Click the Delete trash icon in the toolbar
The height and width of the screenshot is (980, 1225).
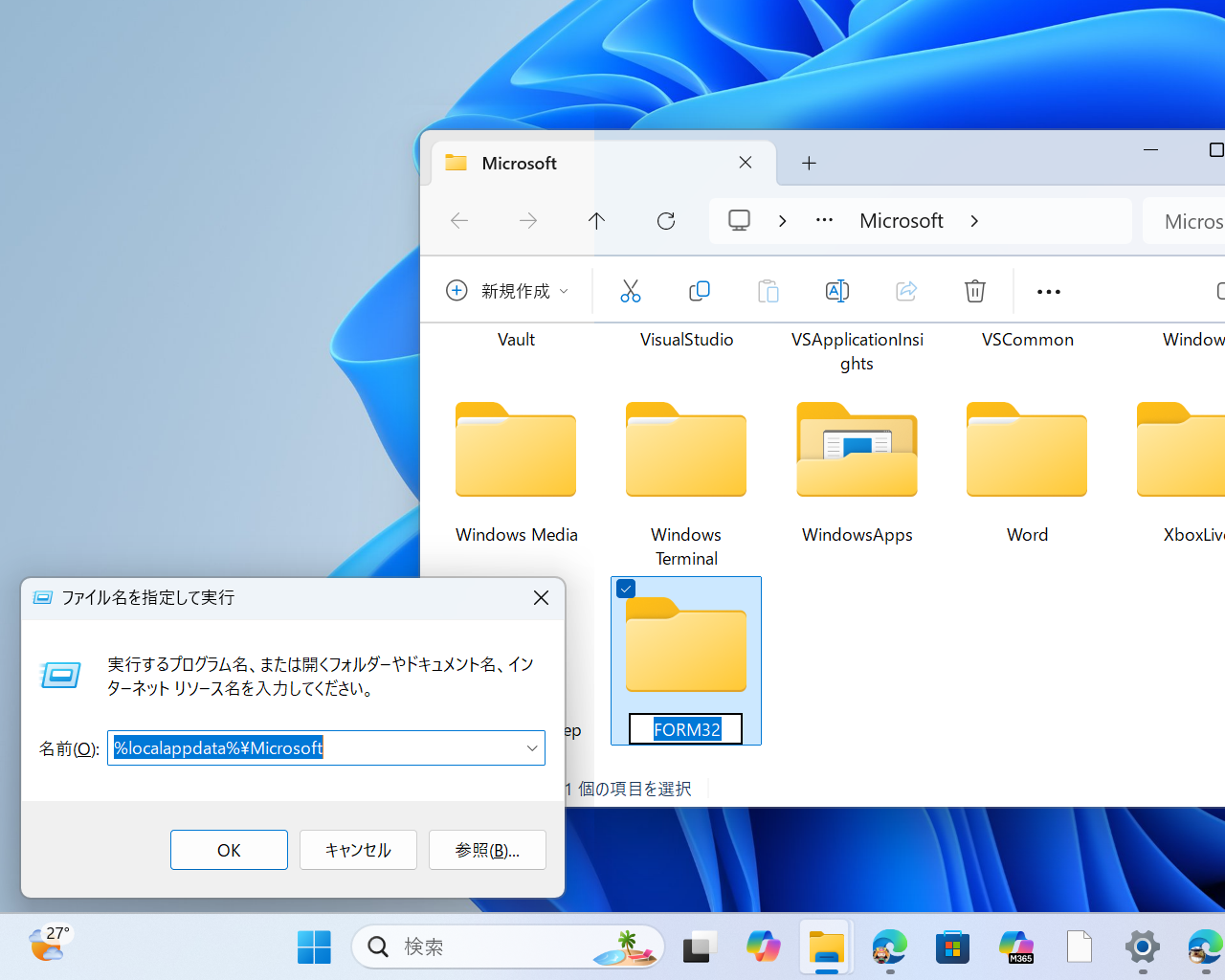[975, 291]
